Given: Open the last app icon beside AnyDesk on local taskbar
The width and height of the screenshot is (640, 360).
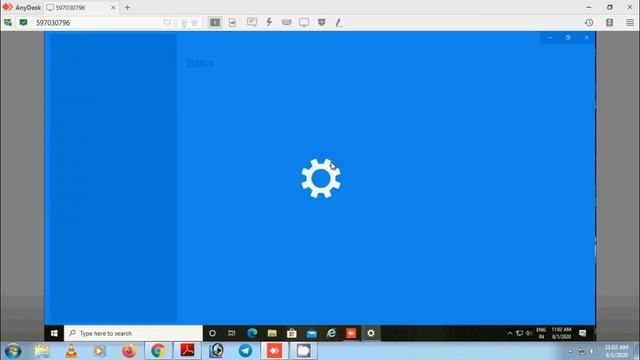Looking at the screenshot, I should pyautogui.click(x=303, y=351).
